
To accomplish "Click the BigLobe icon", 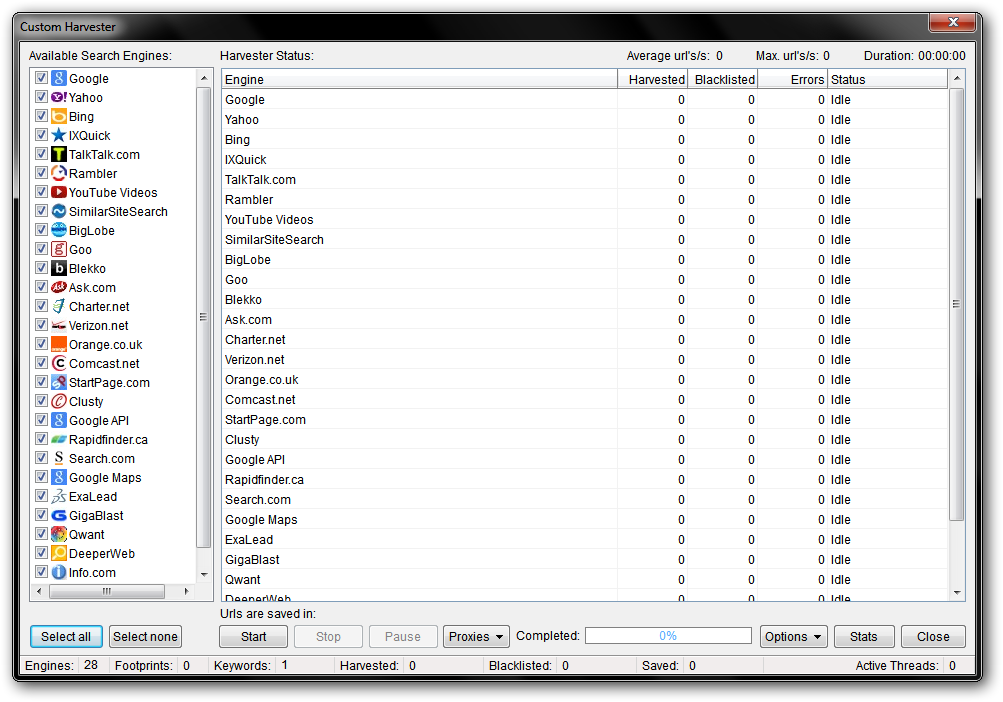I will click(59, 230).
